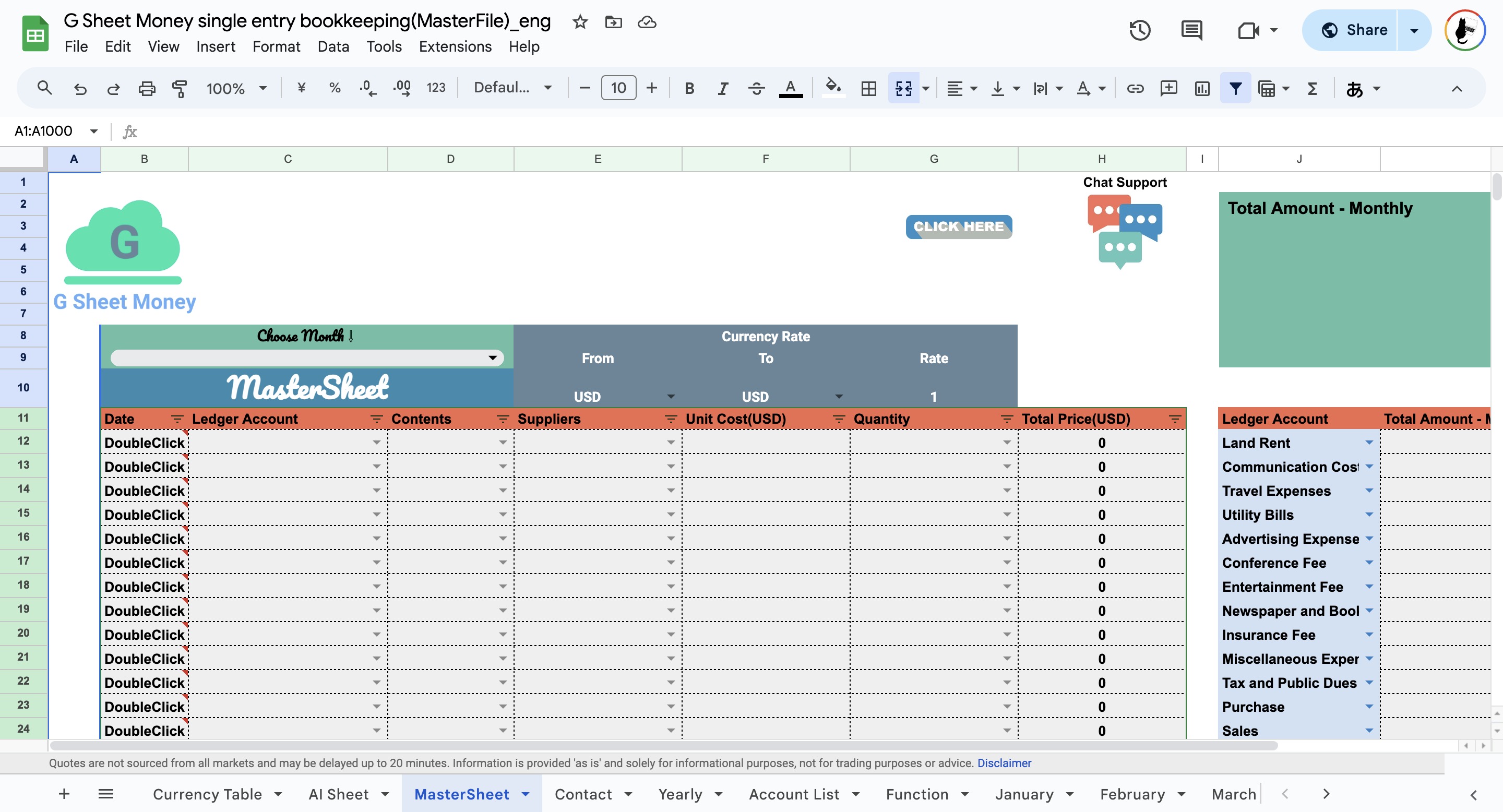The image size is (1503, 812).
Task: Insert a chart from the toolbar
Action: click(x=1202, y=88)
